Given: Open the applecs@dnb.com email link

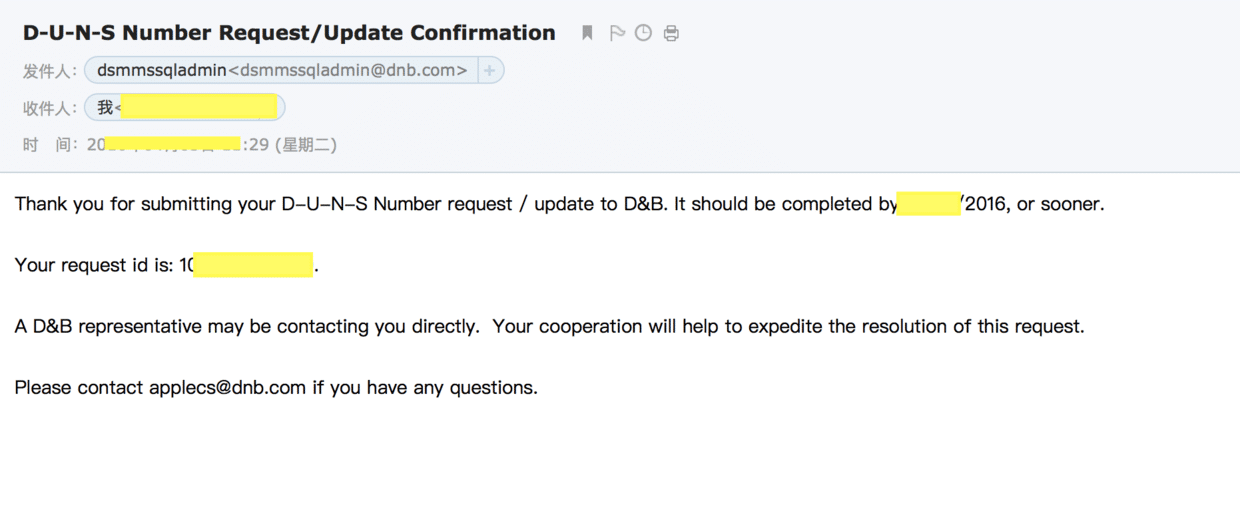Looking at the screenshot, I should point(227,387).
